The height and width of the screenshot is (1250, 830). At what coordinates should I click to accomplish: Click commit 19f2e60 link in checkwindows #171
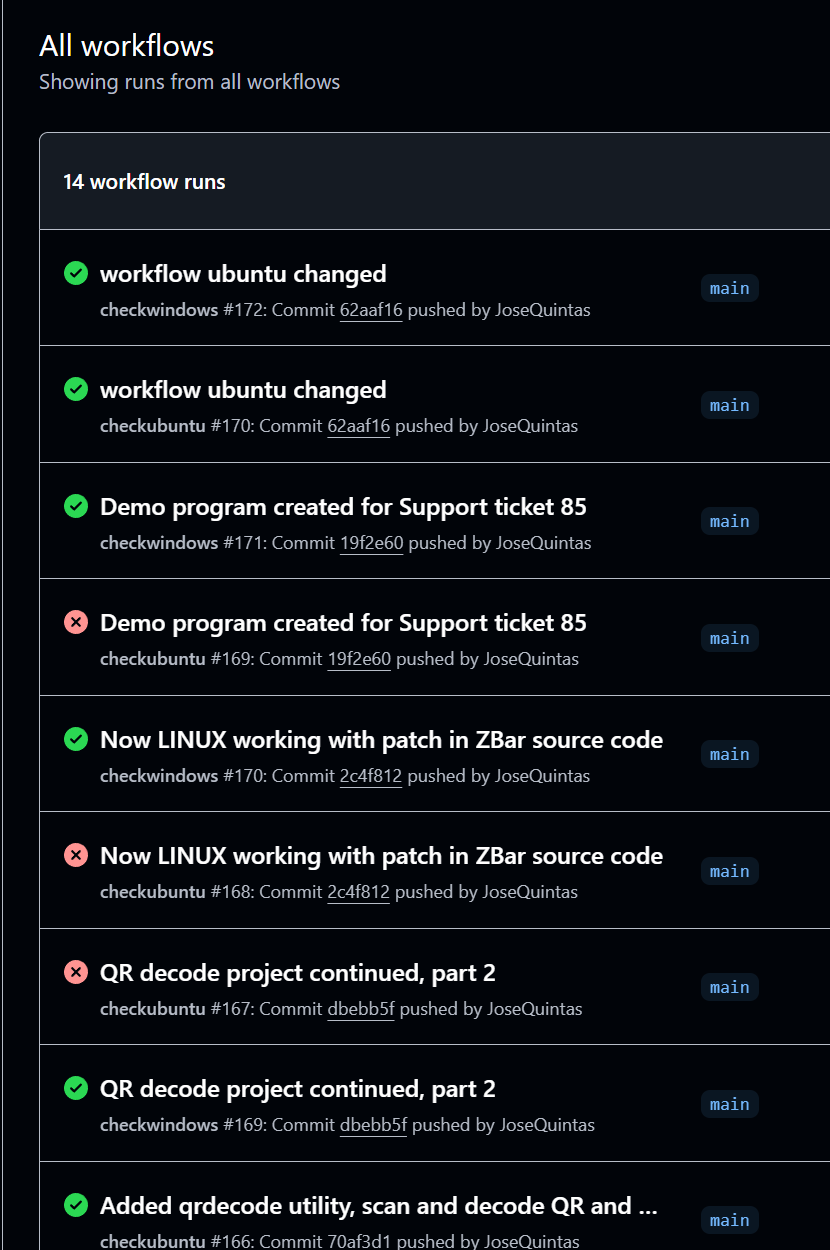coord(371,543)
